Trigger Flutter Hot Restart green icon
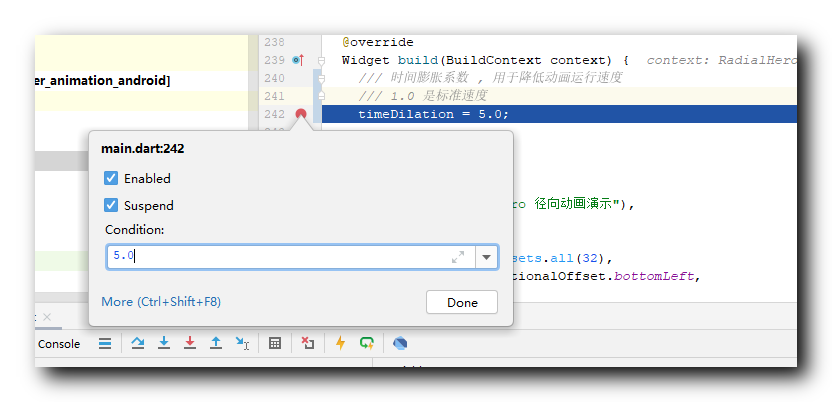 click(367, 344)
